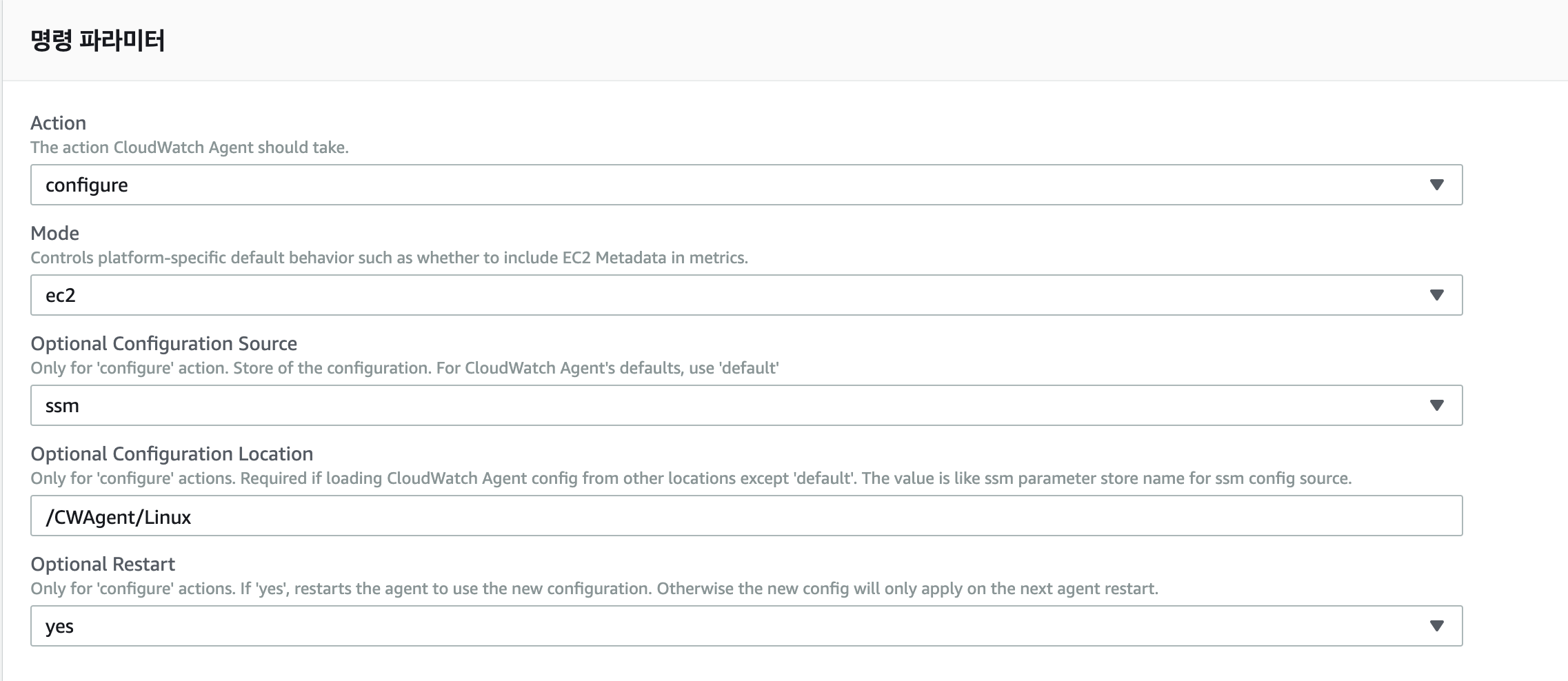Click the Optional Configuration Source label
Screen dimensions: 1568x681
pyautogui.click(x=164, y=343)
